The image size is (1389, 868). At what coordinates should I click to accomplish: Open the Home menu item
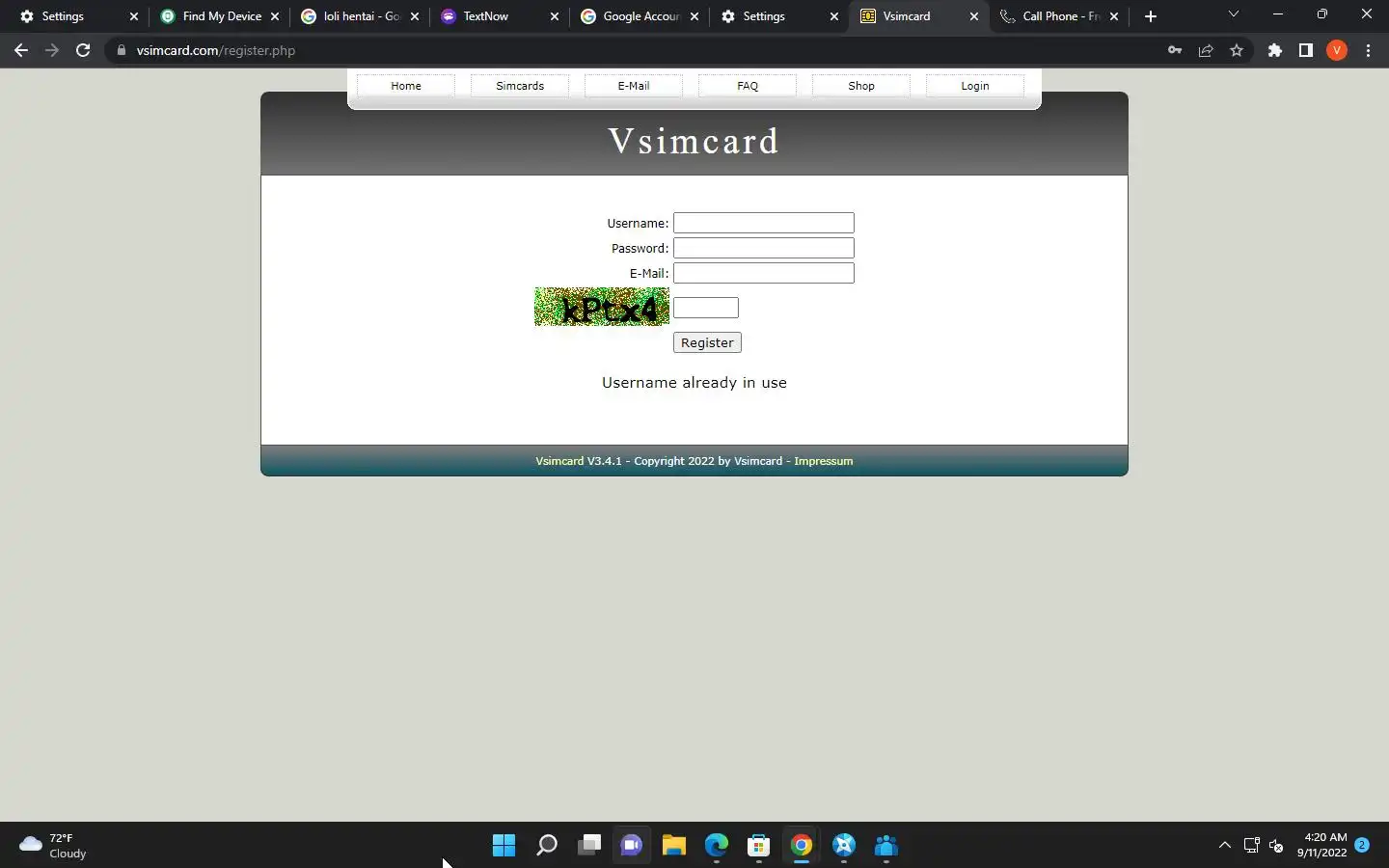406,86
